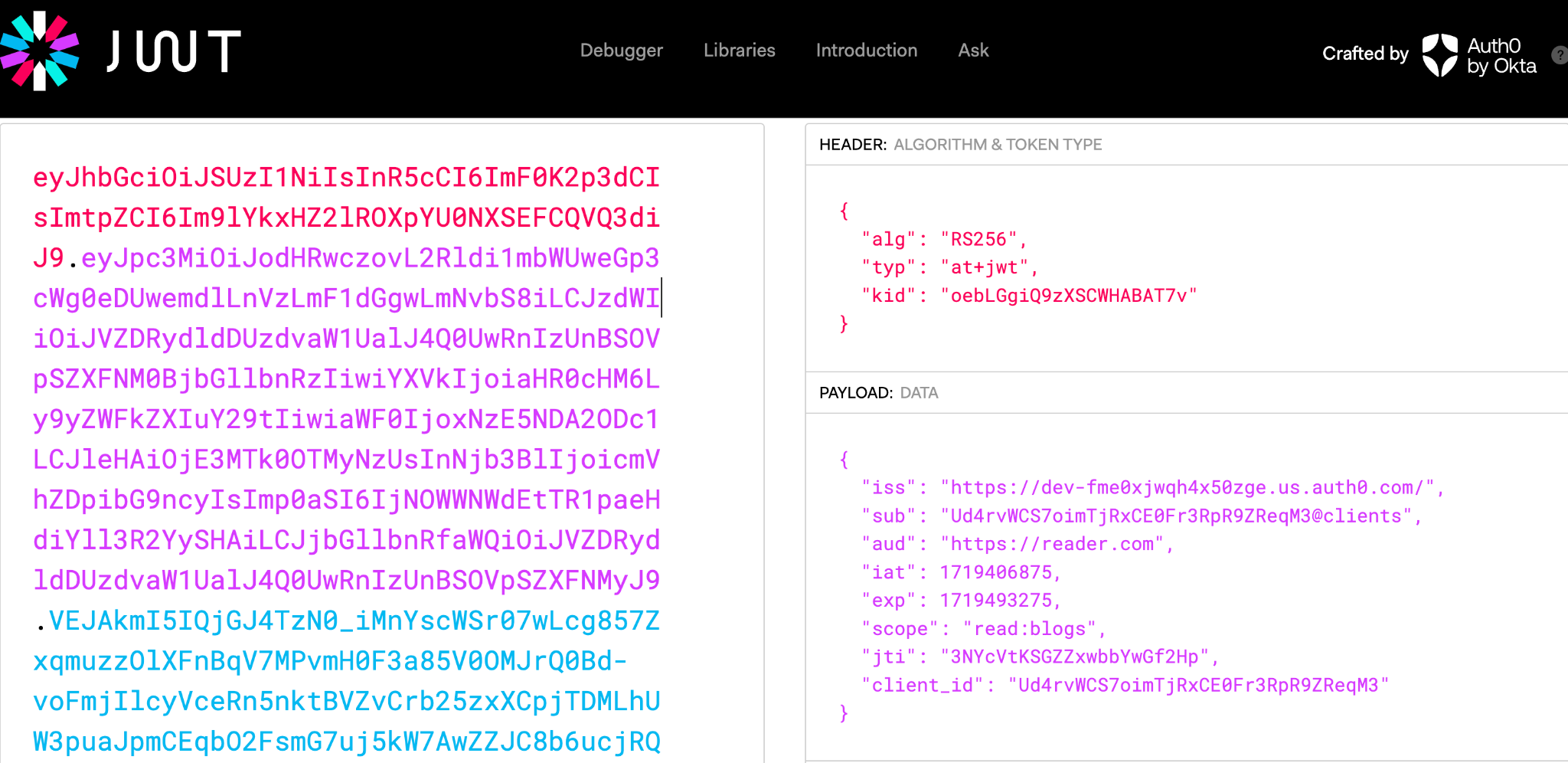The width and height of the screenshot is (1568, 763).
Task: Click the red header part starting 'eyJhbGciOiJSUzI1NiIs'
Action: point(347,178)
